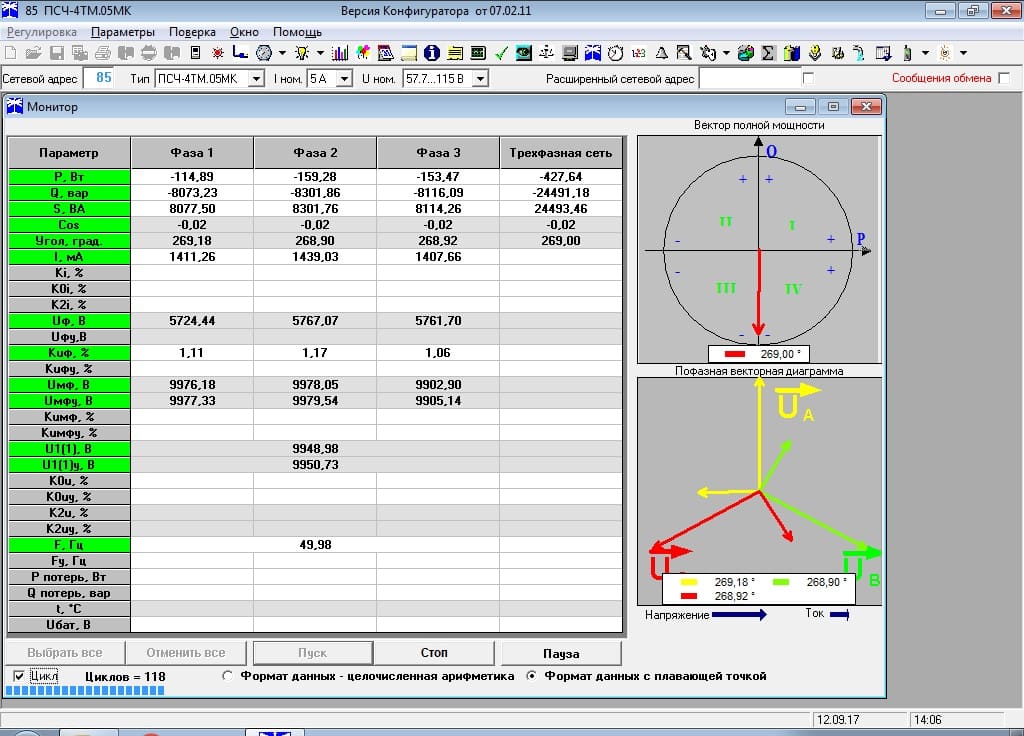Open the Параметры menu
Image resolution: width=1024 pixels, height=736 pixels.
tap(123, 31)
